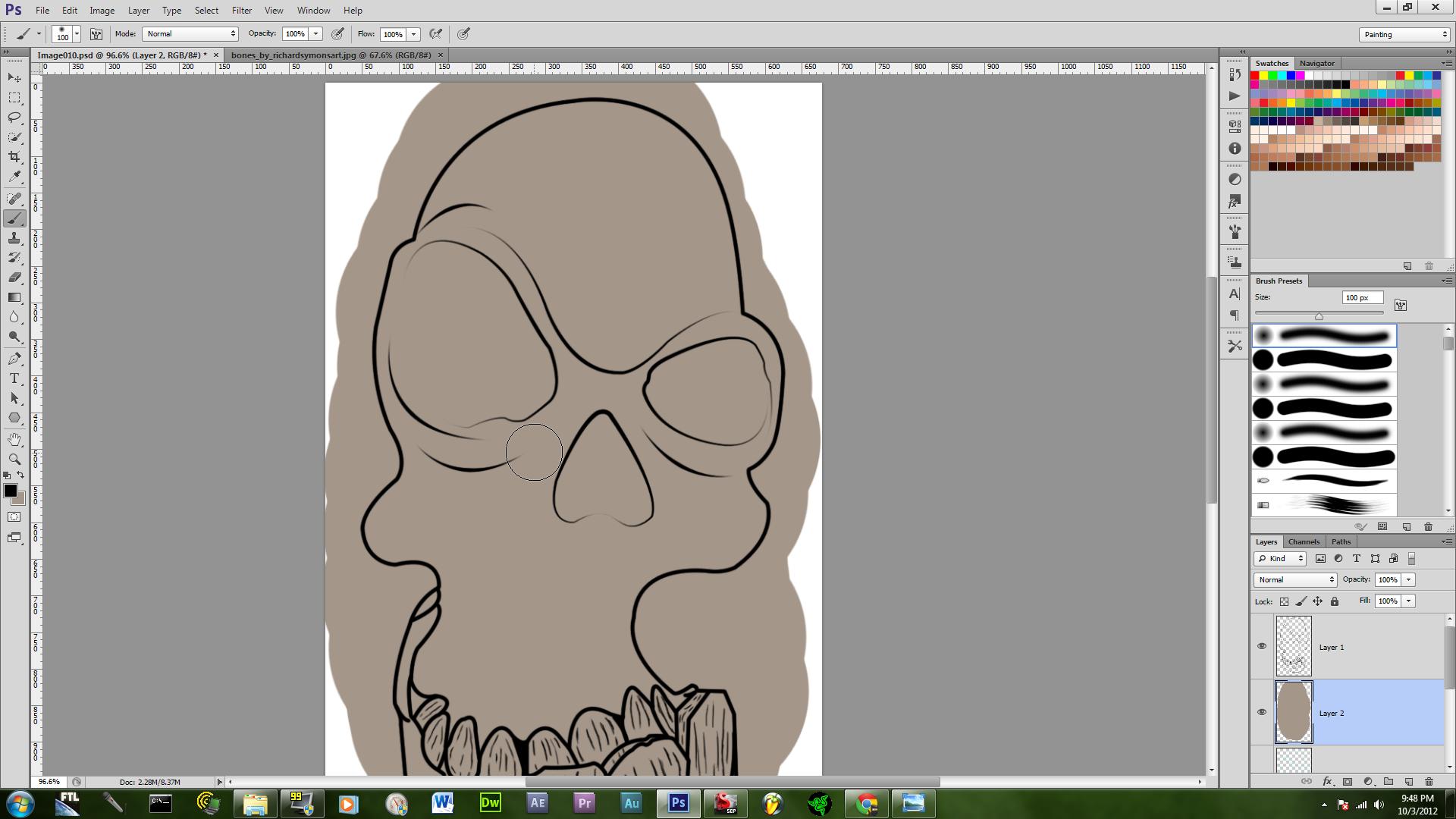Open the brush Mode dropdown
Viewport: 1456px width, 819px height.
click(x=190, y=34)
